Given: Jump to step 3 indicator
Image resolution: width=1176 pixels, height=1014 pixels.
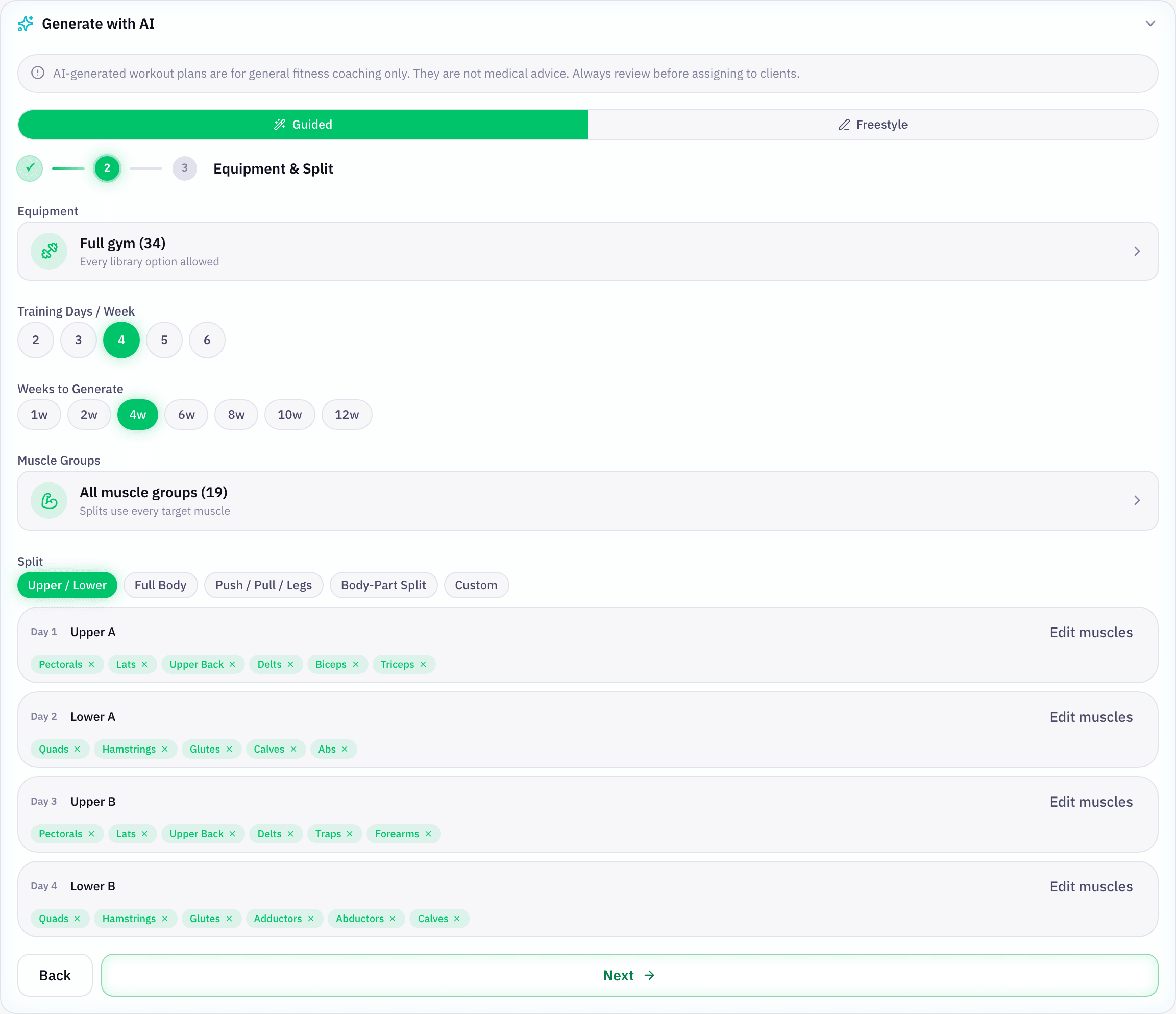Looking at the screenshot, I should click(184, 168).
